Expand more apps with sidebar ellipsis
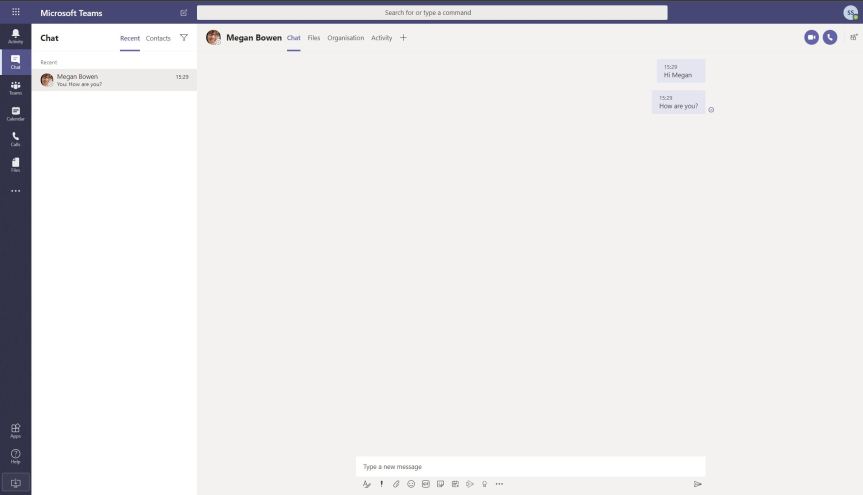Screen dimensions: 863x495 [15, 191]
